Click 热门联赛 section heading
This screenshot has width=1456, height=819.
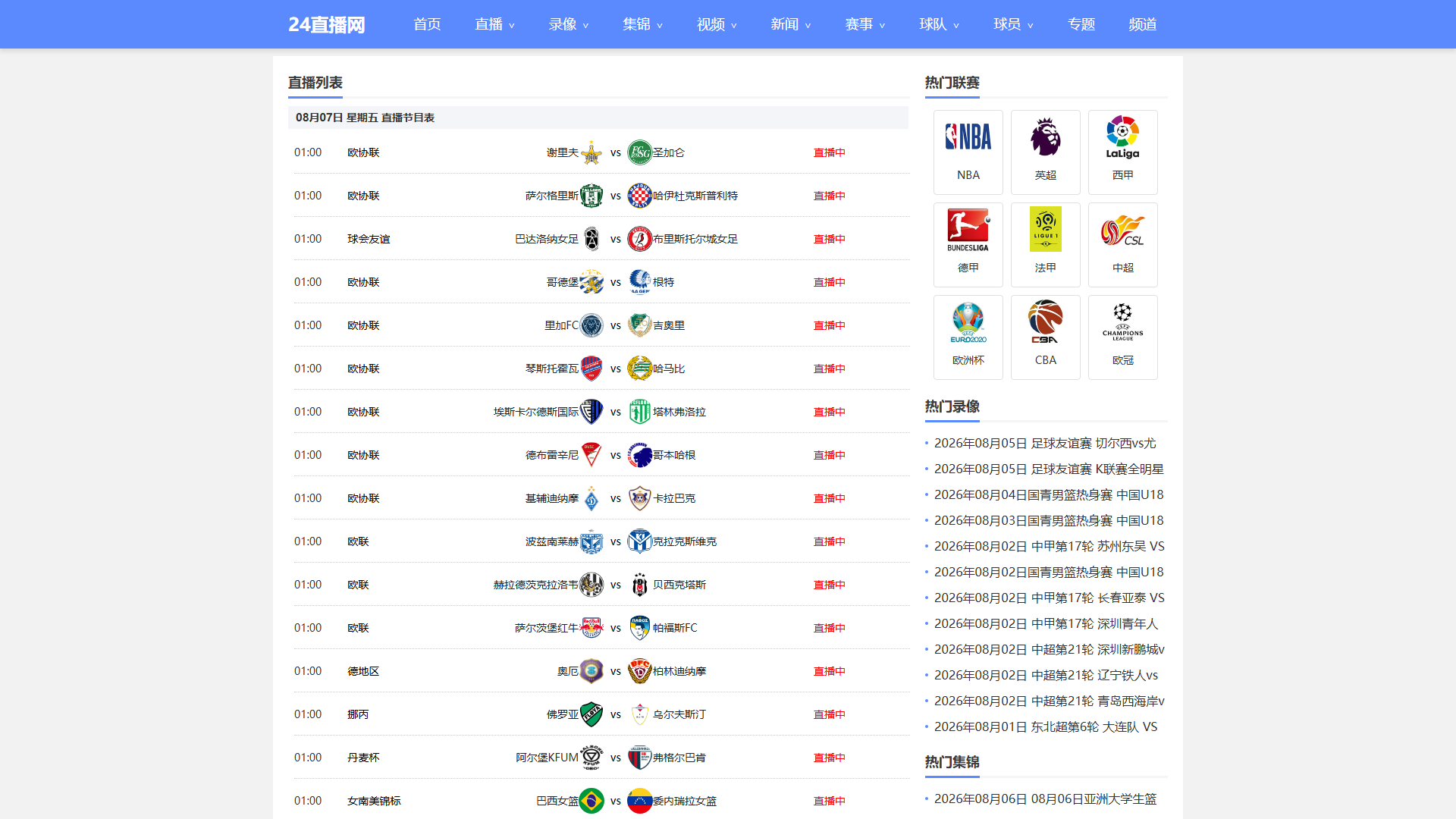952,83
